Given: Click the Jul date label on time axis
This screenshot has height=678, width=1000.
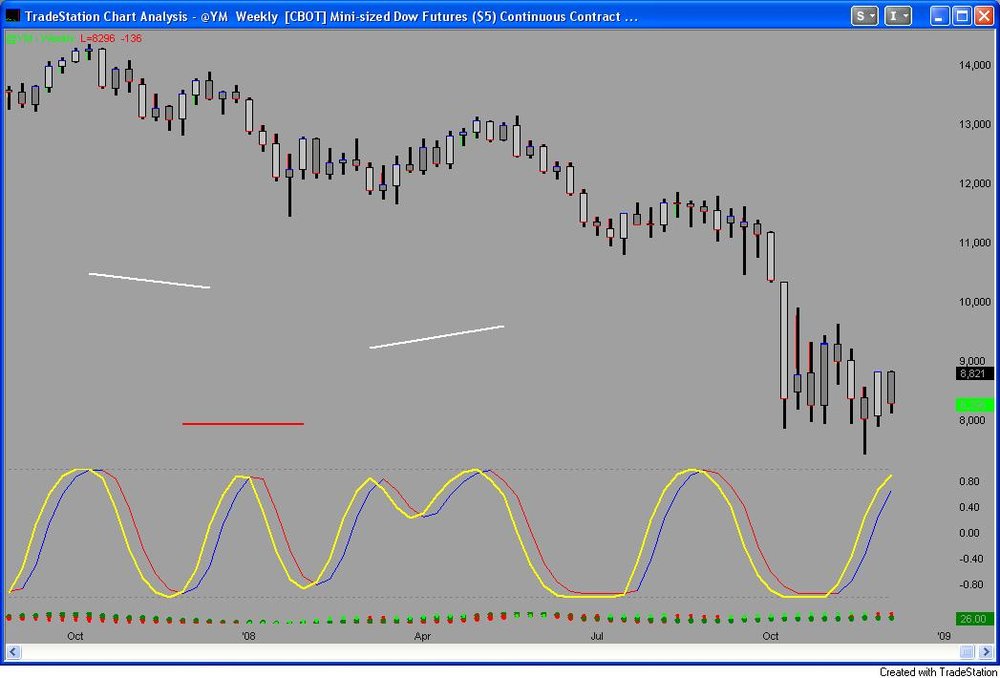Looking at the screenshot, I should 597,636.
